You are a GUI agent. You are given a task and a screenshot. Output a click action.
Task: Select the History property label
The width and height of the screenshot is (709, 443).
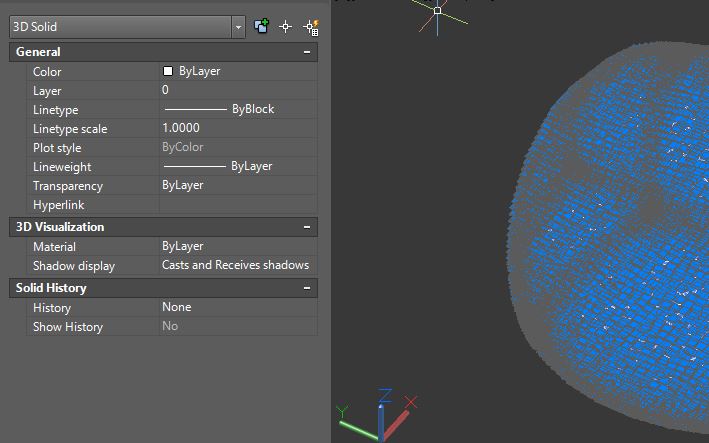[x=52, y=308]
